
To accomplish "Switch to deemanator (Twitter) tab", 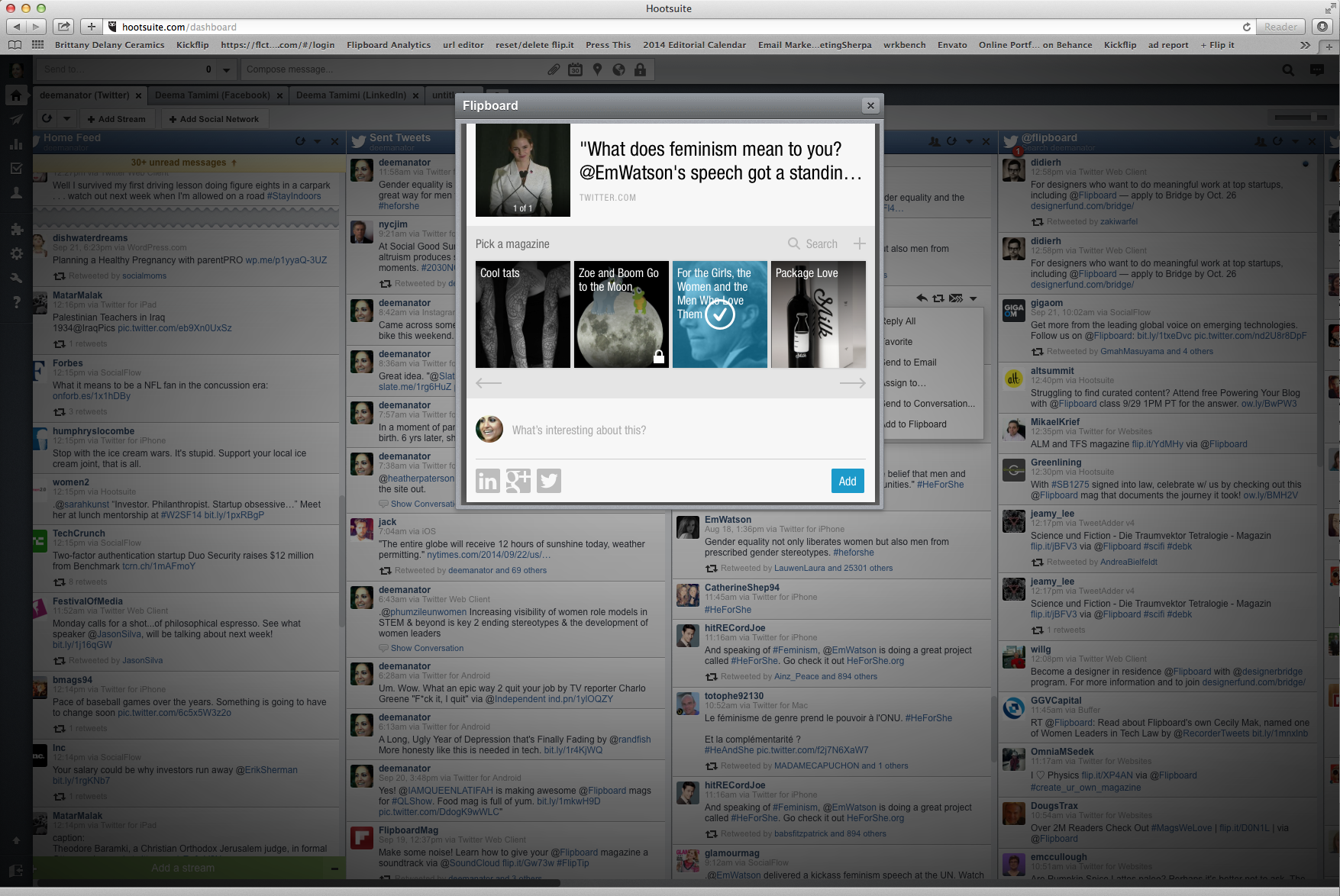I will (84, 95).
